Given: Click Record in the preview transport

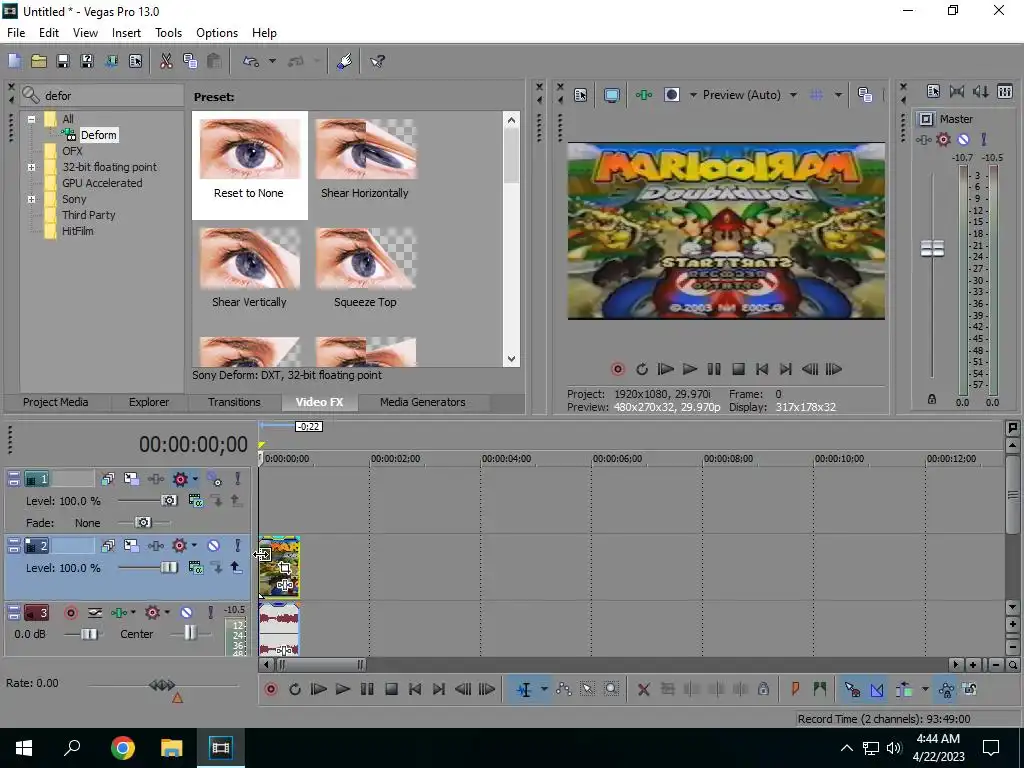Looking at the screenshot, I should point(617,369).
